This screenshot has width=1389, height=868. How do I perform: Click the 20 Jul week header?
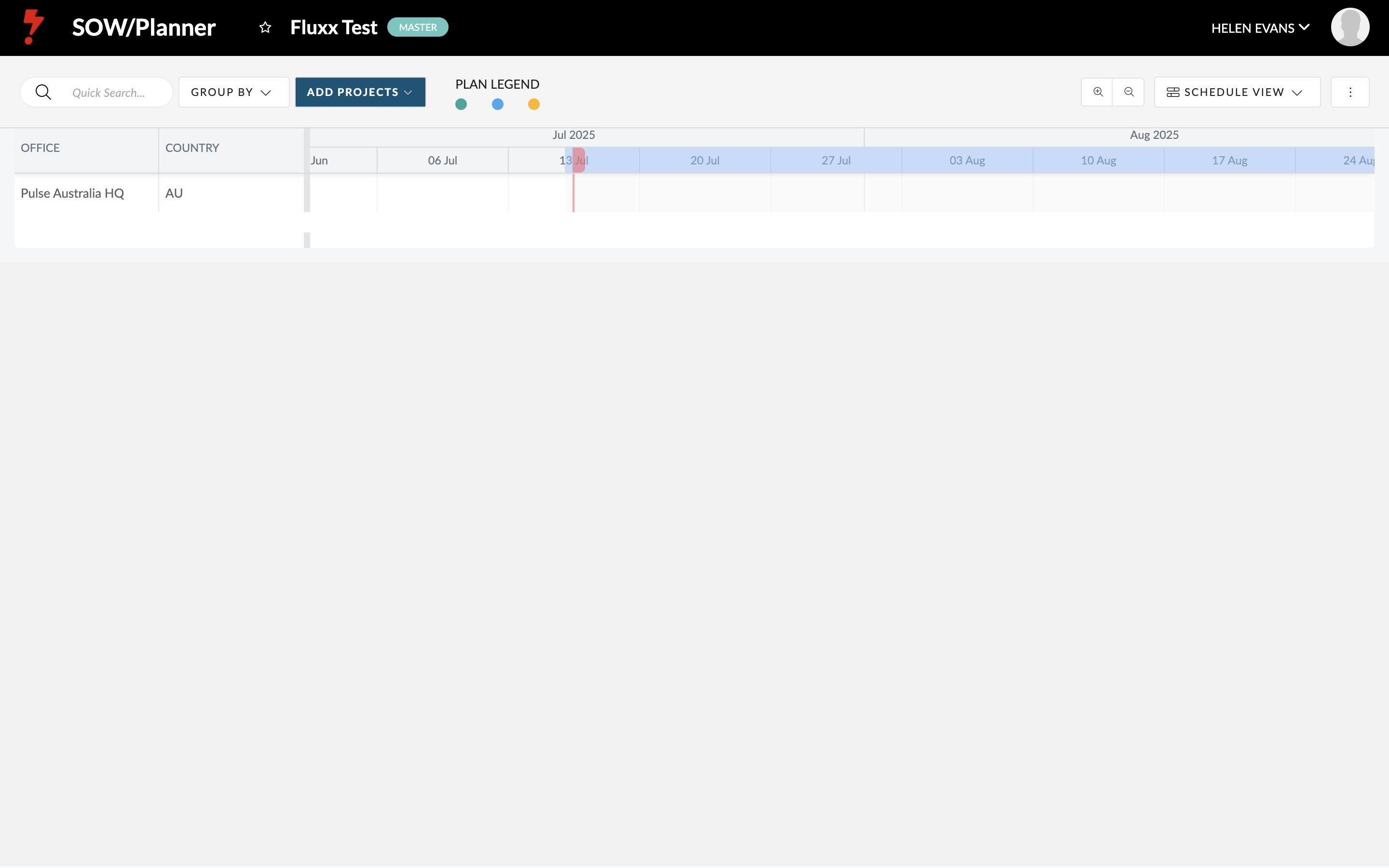coord(705,161)
